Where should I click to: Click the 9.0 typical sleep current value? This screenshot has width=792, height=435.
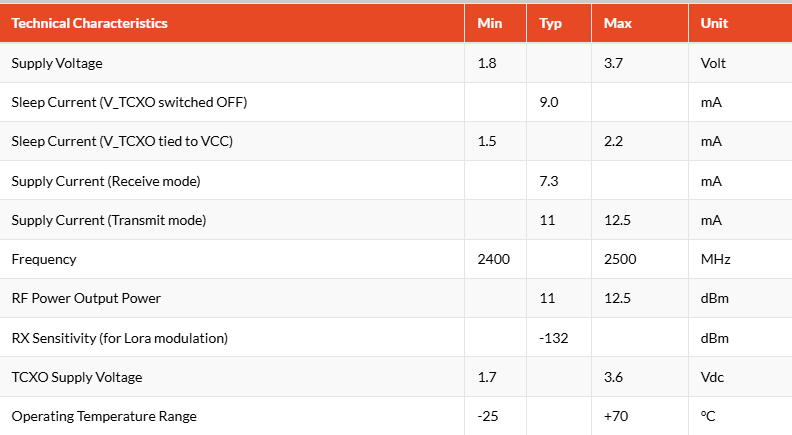[x=549, y=102]
